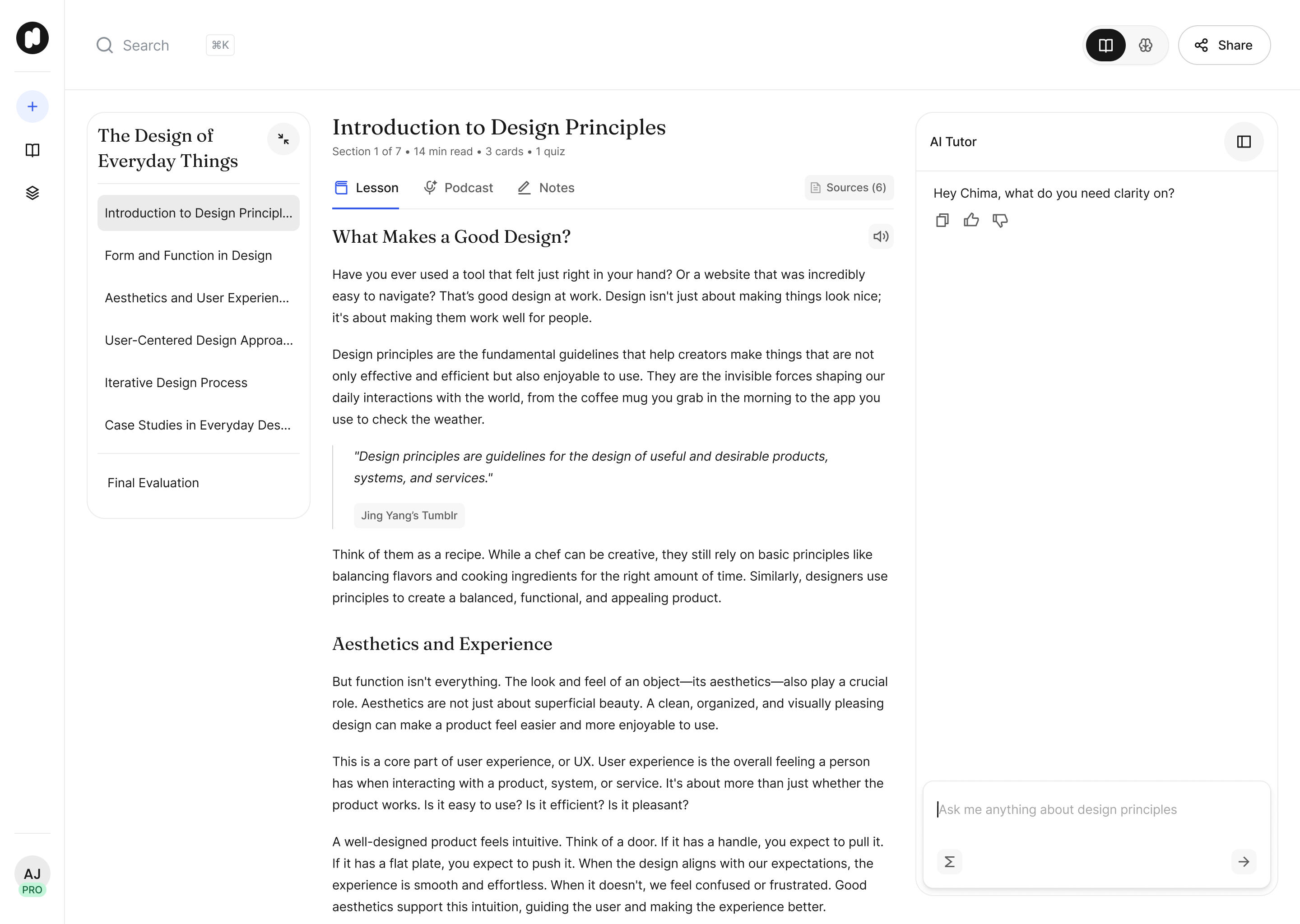Open the Jing Yang's Tumblr source
The height and width of the screenshot is (924, 1300).
(x=409, y=516)
